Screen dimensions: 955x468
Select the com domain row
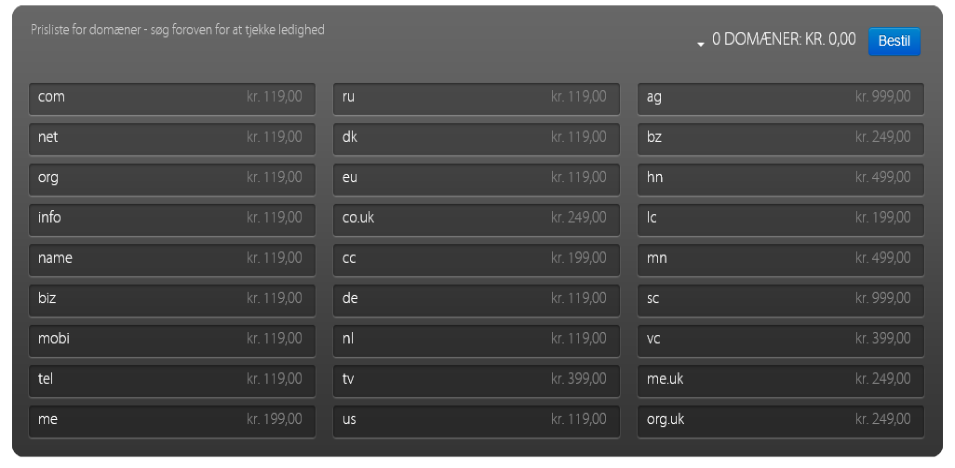172,98
